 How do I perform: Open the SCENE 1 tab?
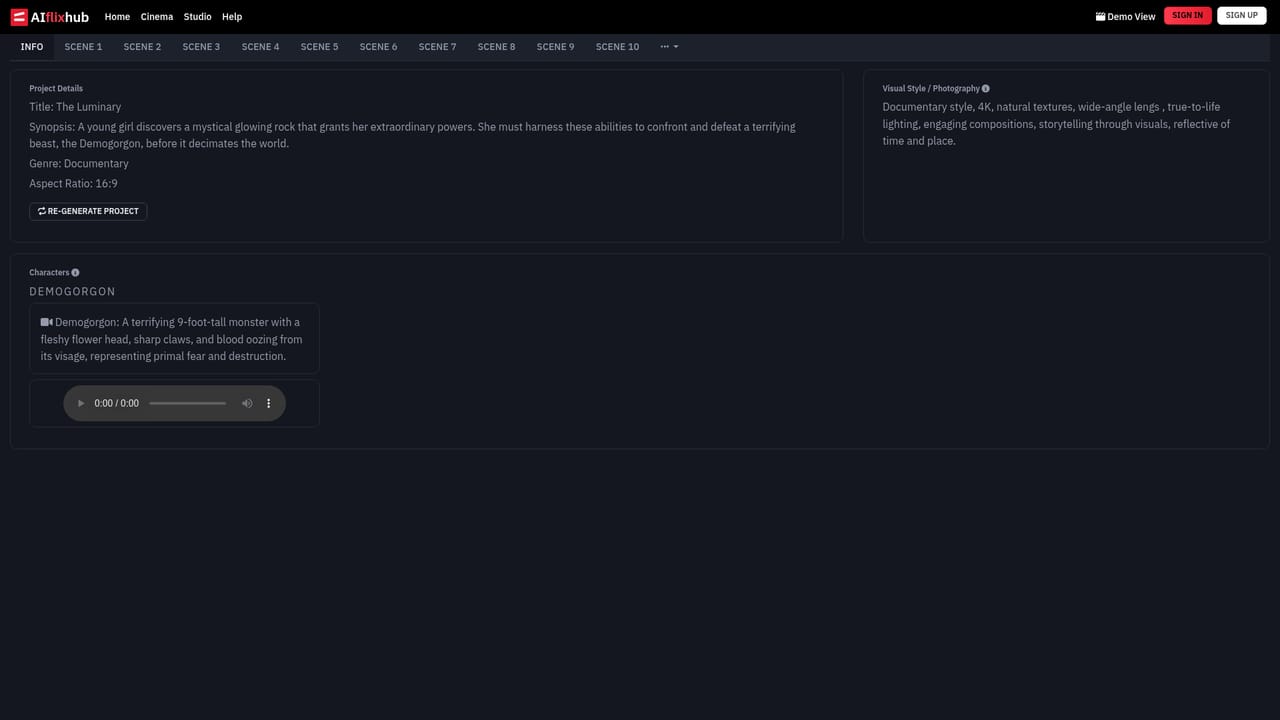(83, 47)
